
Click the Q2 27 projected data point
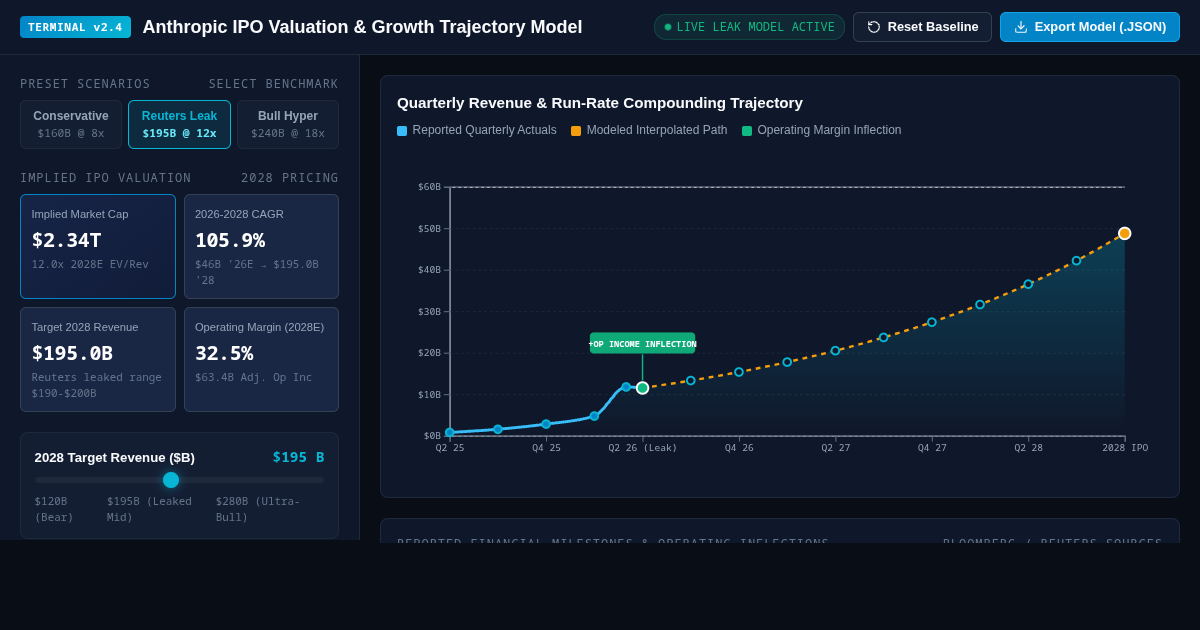[x=835, y=351]
